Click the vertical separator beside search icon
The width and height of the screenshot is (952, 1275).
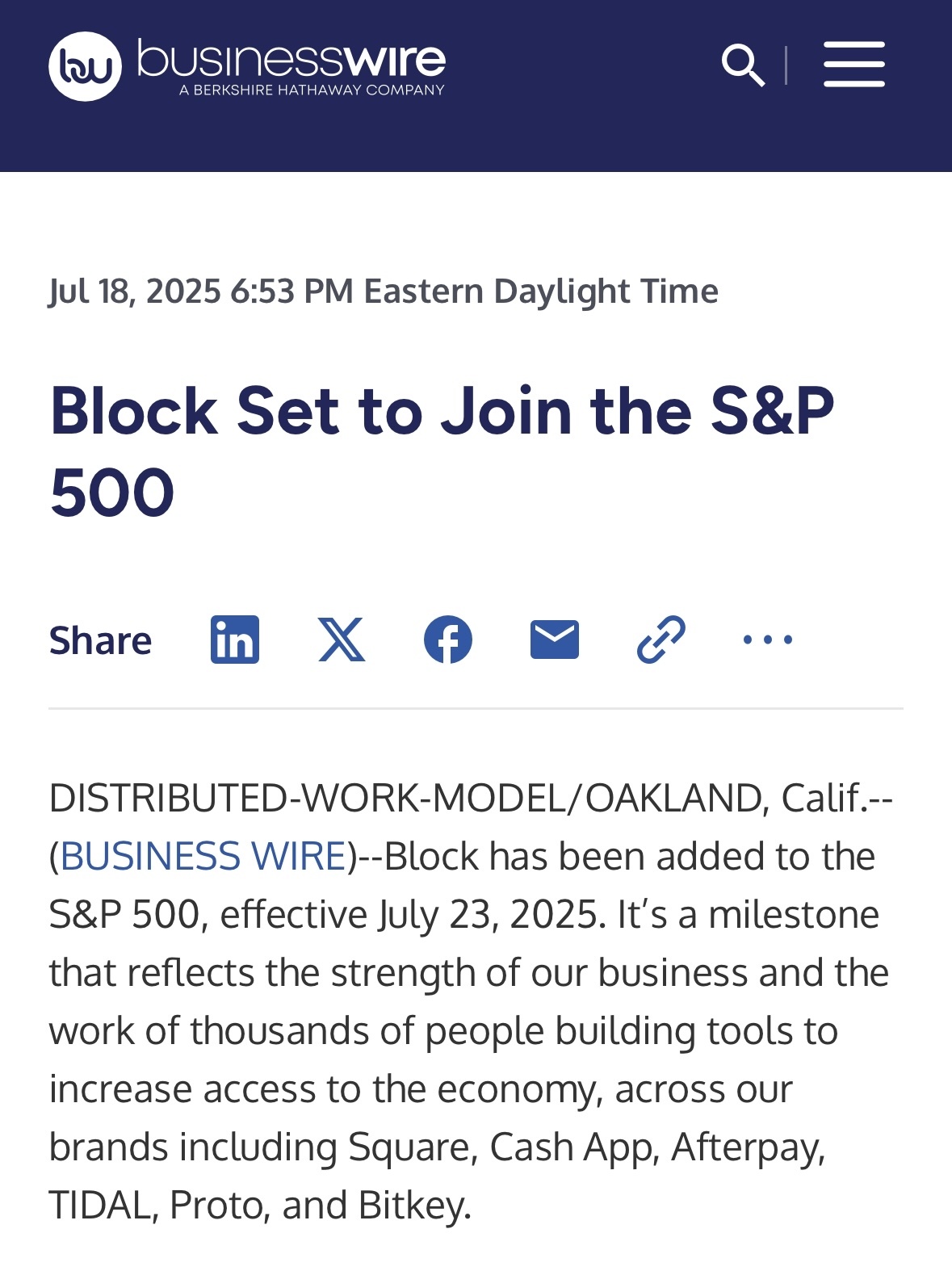tap(786, 65)
